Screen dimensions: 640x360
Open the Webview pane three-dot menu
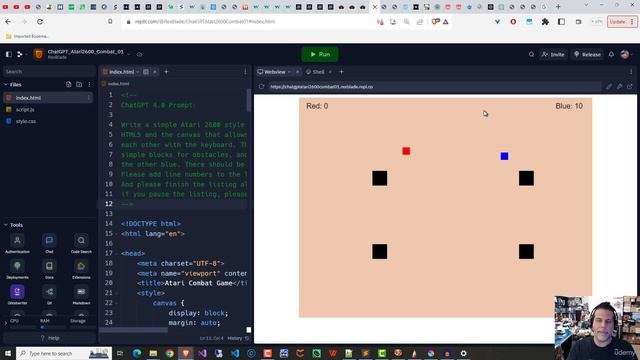(631, 72)
